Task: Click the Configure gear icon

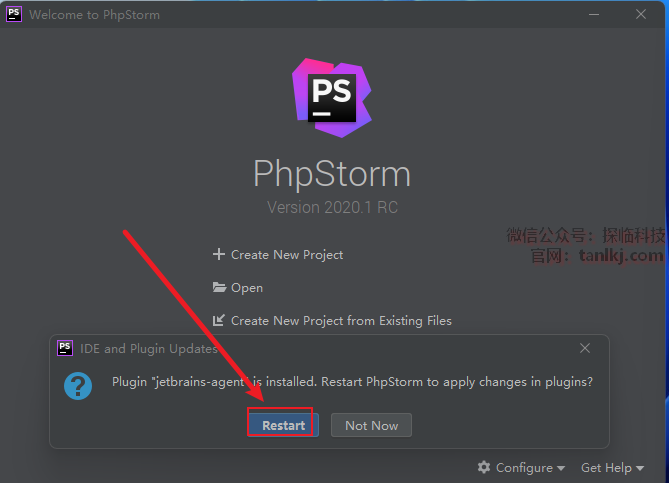Action: pyautogui.click(x=484, y=467)
